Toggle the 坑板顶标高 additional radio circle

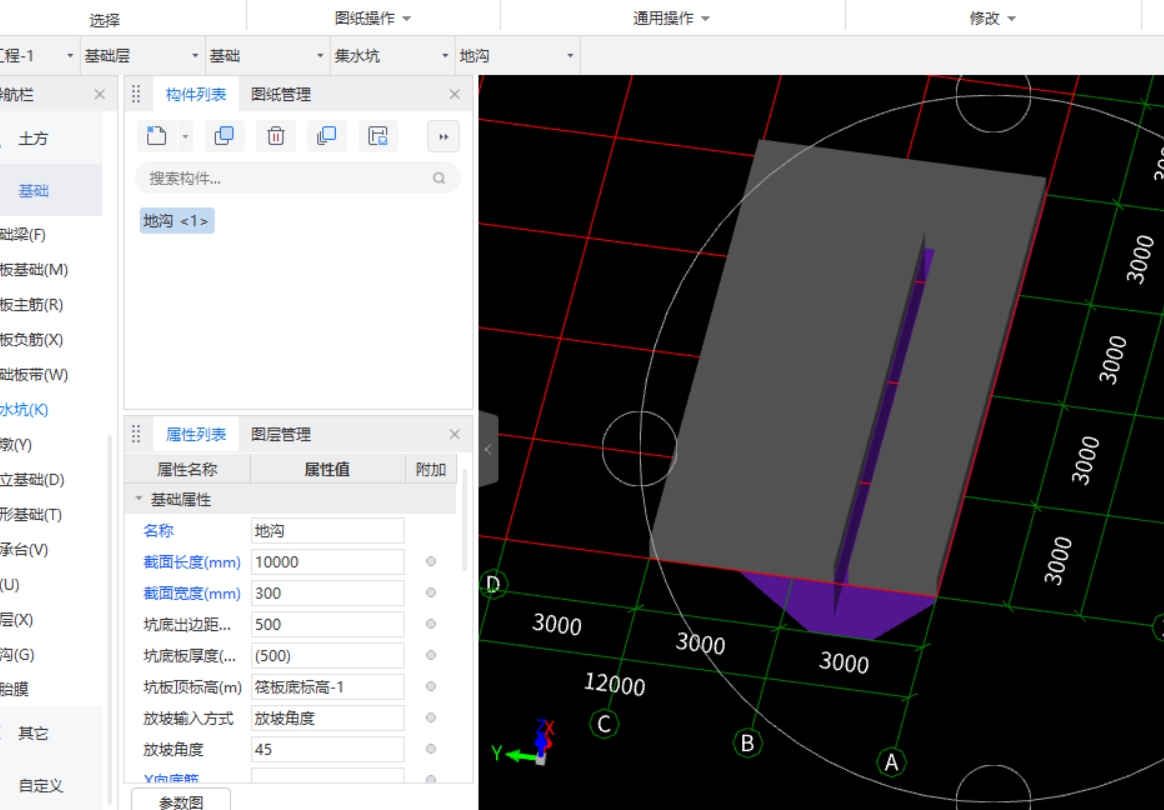pos(431,686)
